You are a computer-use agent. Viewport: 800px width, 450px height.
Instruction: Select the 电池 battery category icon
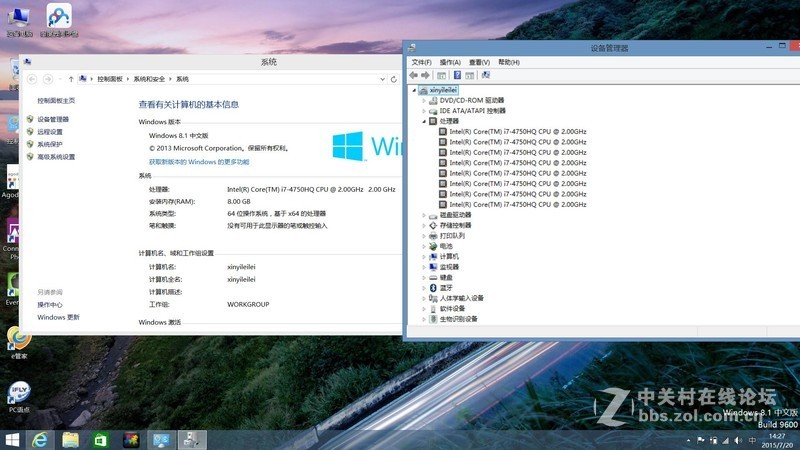pos(433,246)
